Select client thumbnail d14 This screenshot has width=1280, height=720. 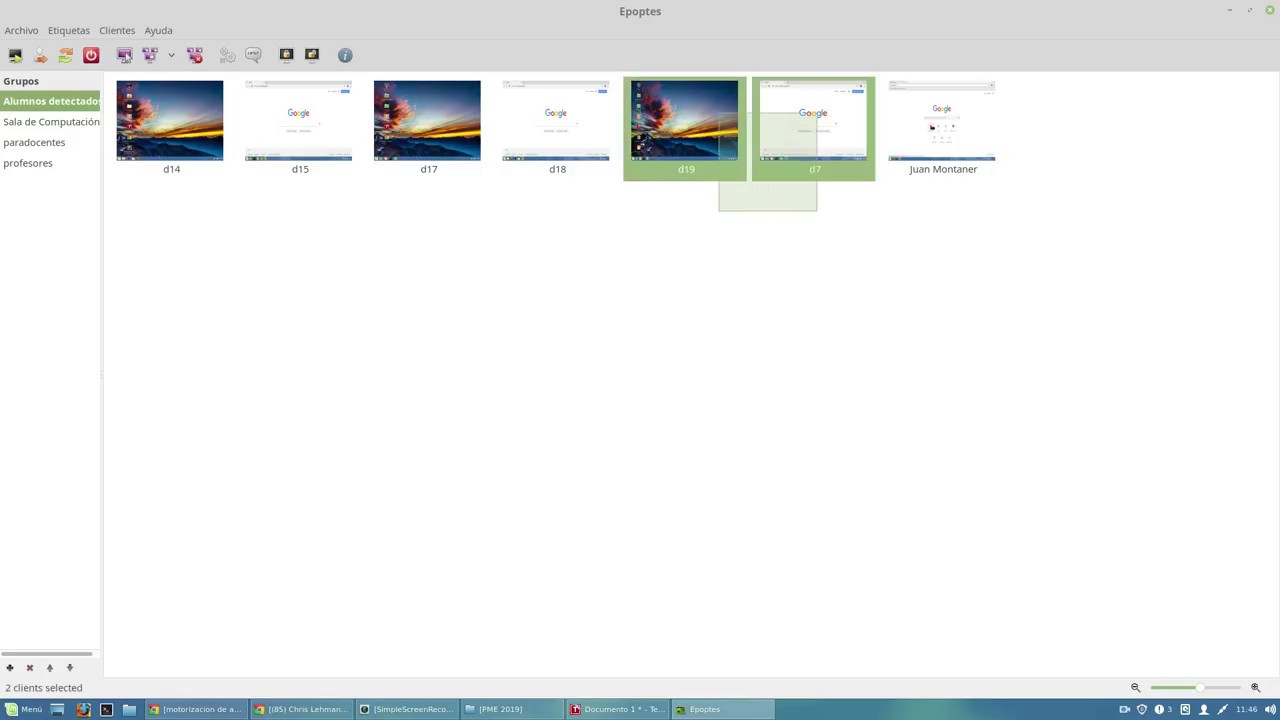(x=170, y=121)
